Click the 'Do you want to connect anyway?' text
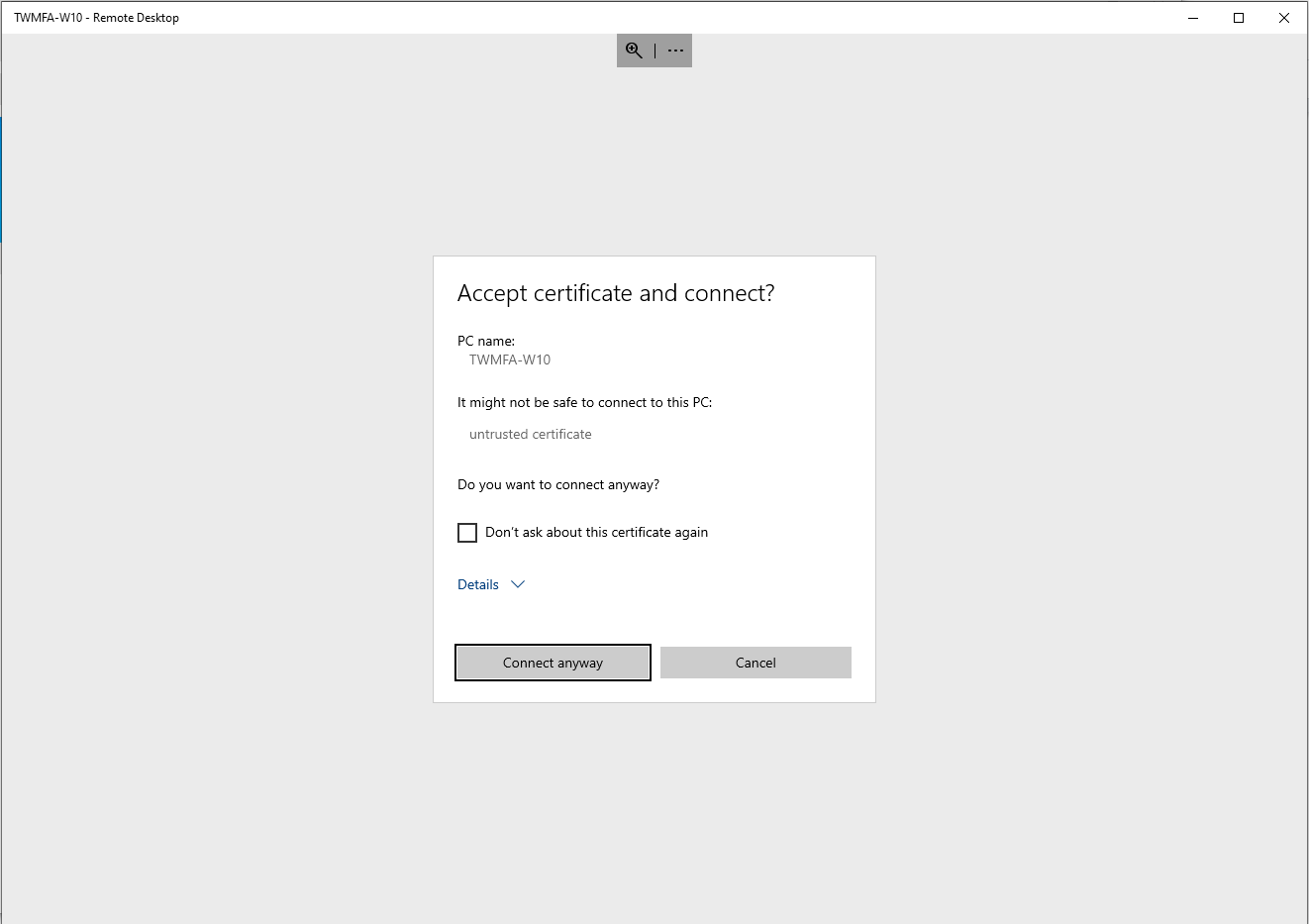1309x924 pixels. click(558, 484)
